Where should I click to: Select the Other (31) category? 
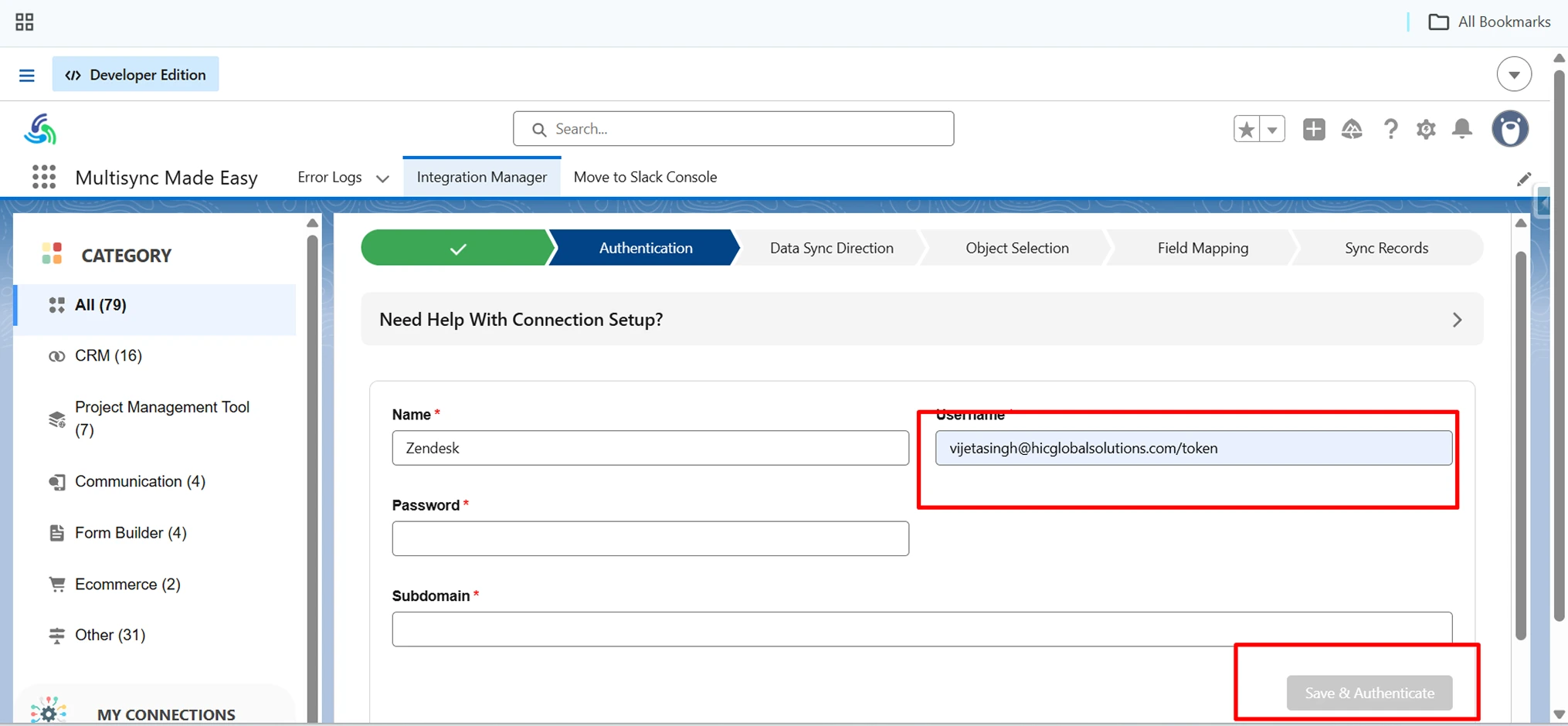tap(110, 635)
